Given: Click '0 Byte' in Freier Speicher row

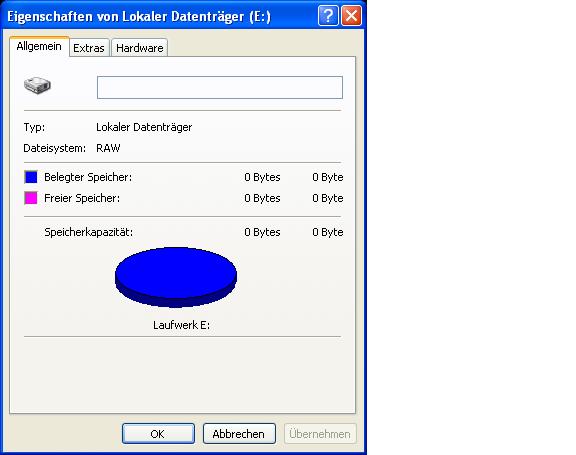Looking at the screenshot, I should point(328,198).
